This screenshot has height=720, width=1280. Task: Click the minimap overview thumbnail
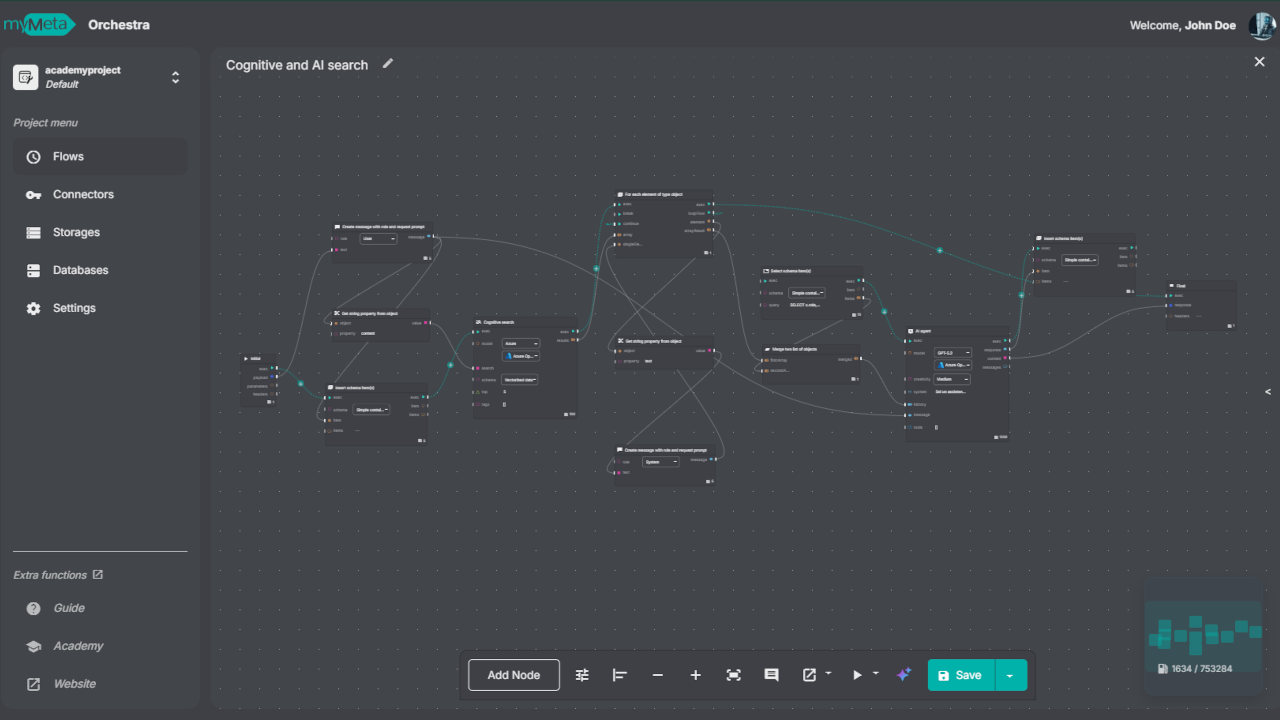(1204, 633)
